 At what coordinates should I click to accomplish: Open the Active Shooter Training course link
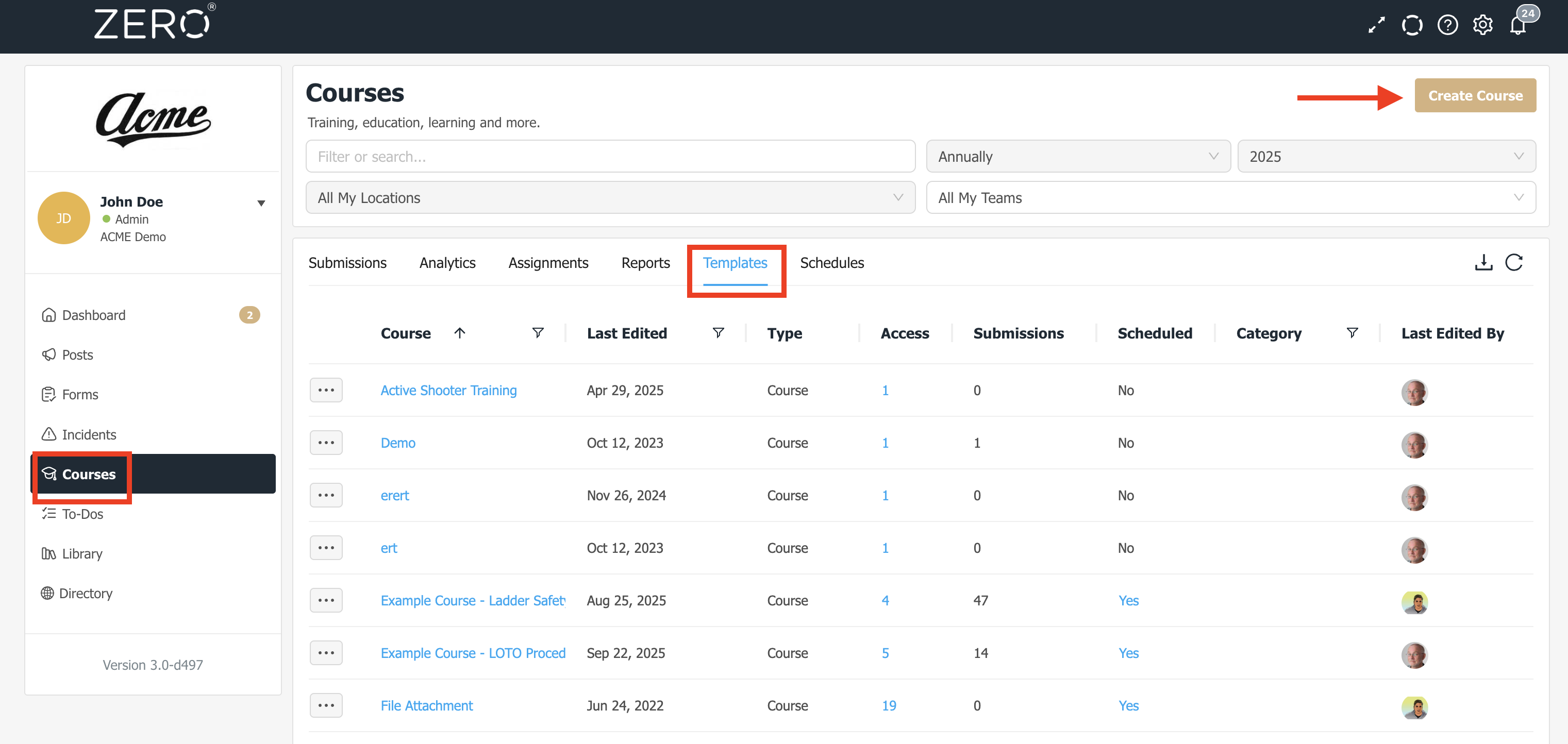(448, 391)
